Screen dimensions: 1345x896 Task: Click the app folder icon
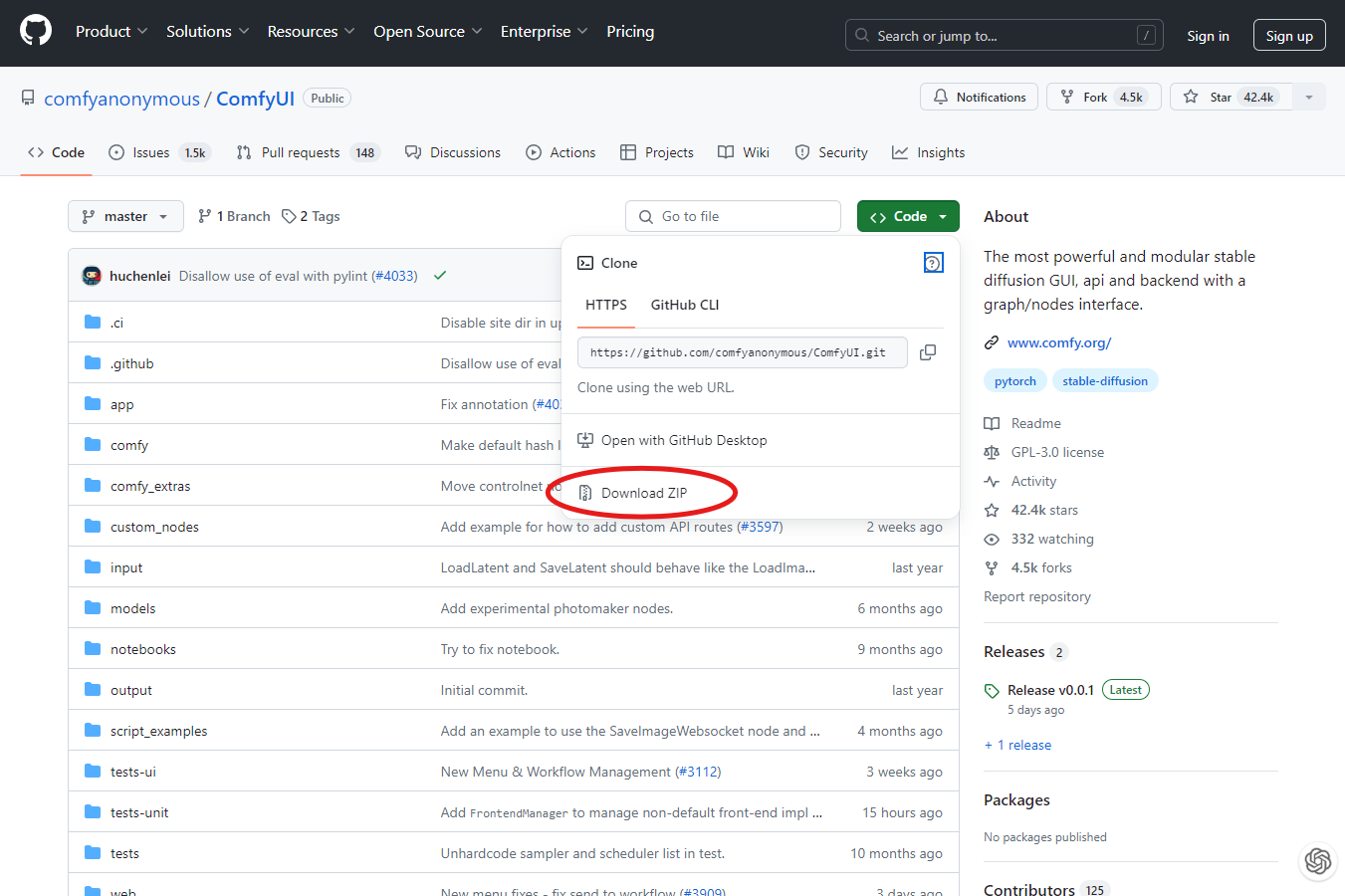[93, 403]
